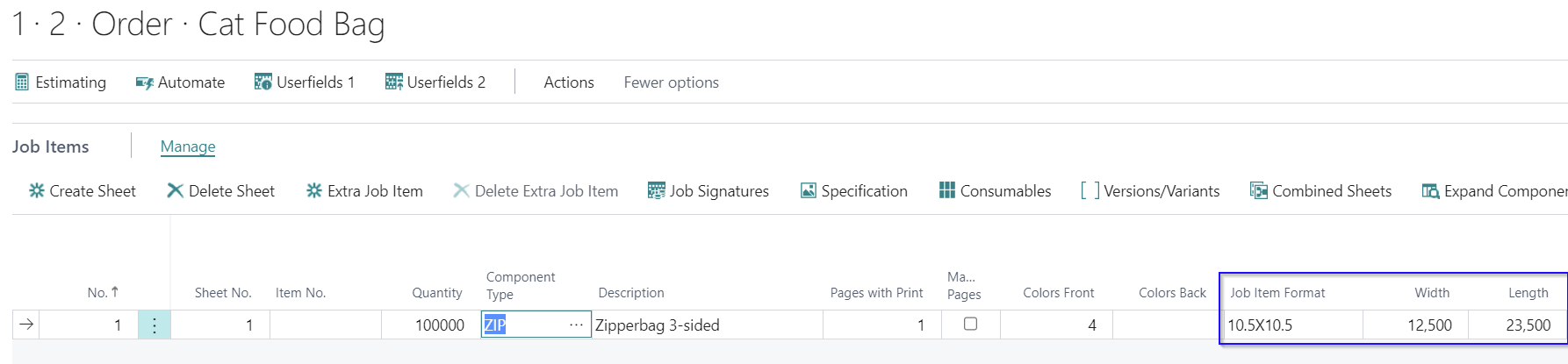Show row options via three-dot menu
The width and height of the screenshot is (1568, 364).
click(155, 325)
